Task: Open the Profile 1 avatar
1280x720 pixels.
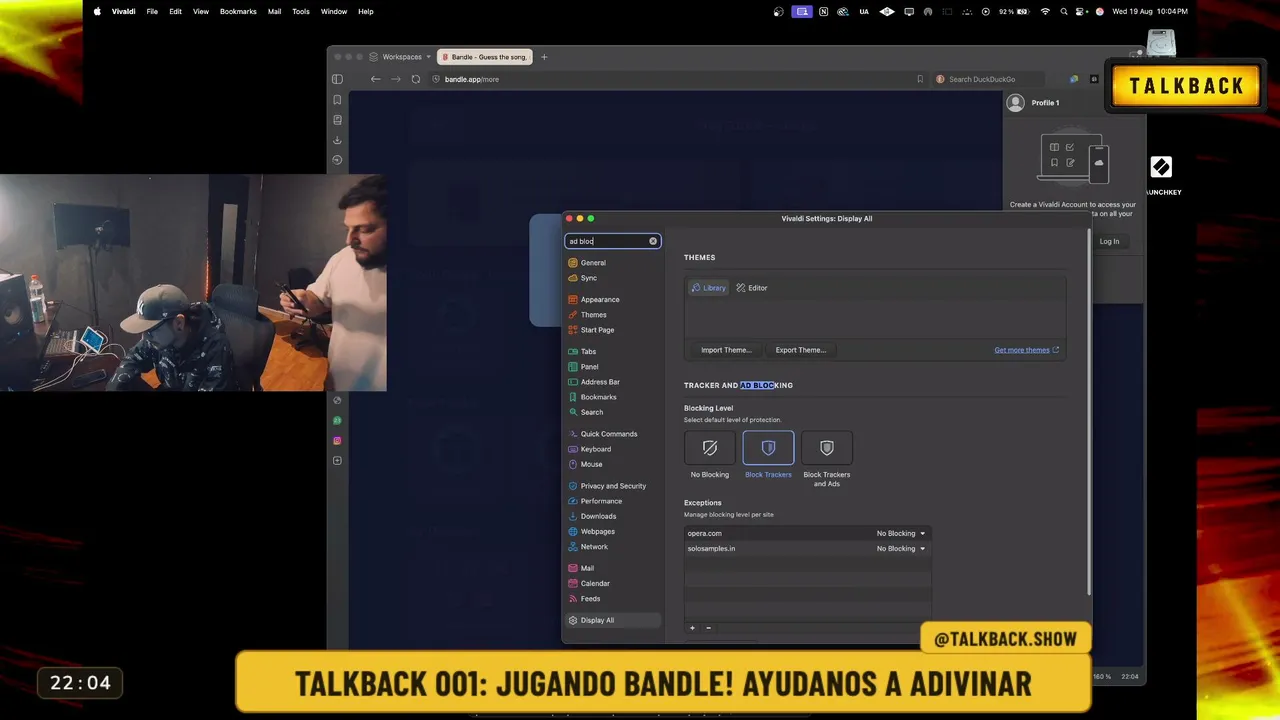Action: point(1016,103)
